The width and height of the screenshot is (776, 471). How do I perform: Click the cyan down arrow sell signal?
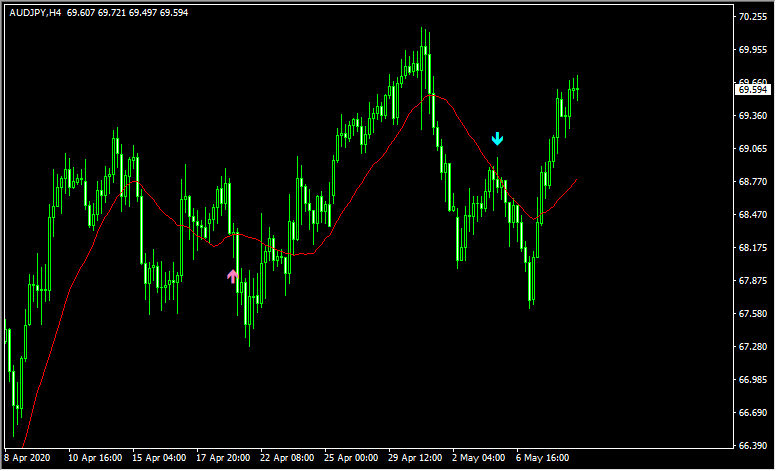(x=497, y=139)
